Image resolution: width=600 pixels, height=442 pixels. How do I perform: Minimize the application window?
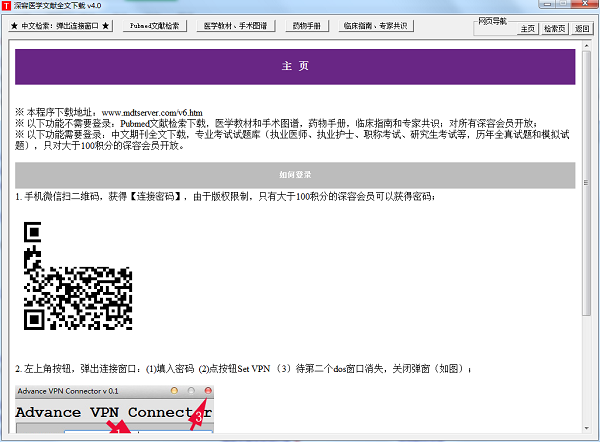tap(547, 4)
